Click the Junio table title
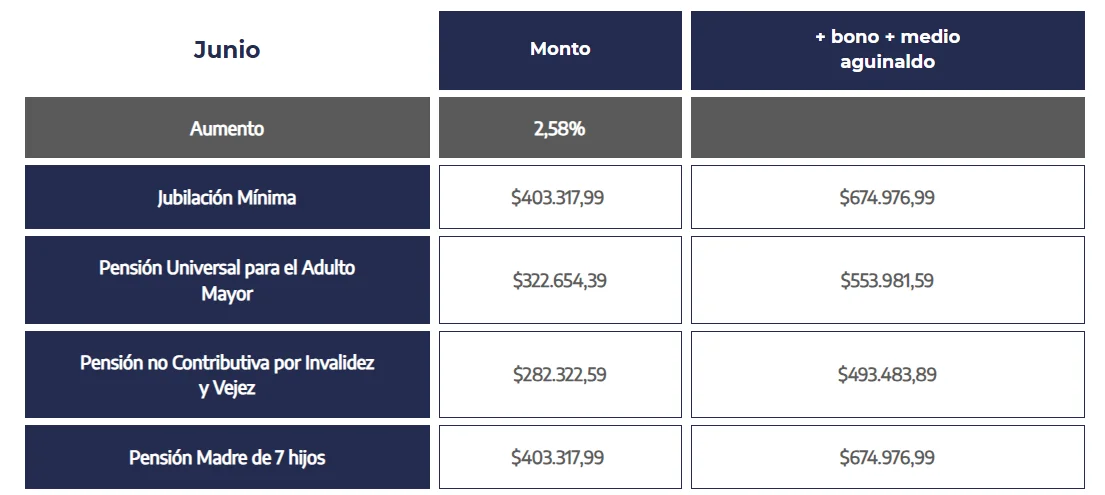 pos(227,50)
